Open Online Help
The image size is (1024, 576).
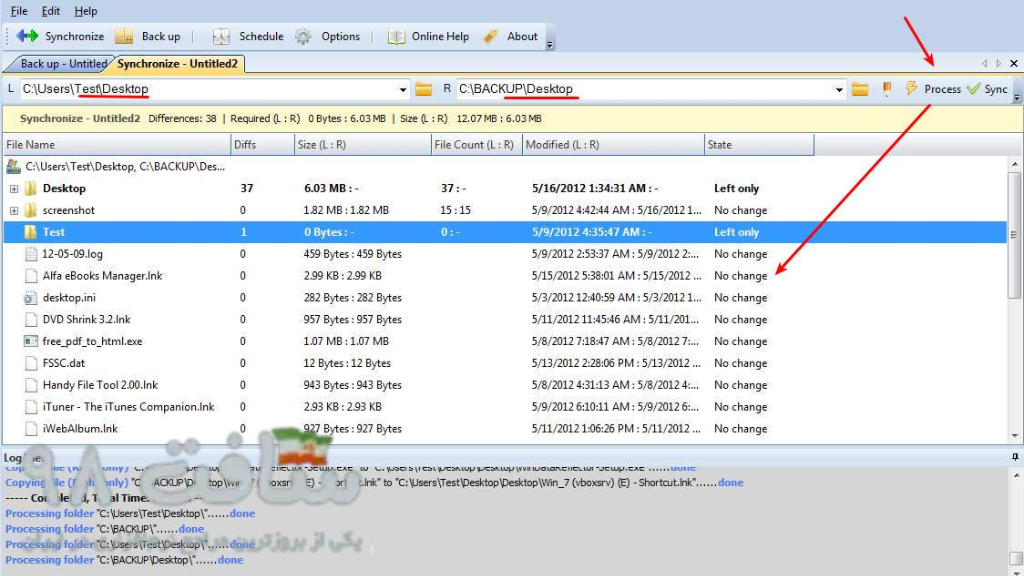pos(428,37)
